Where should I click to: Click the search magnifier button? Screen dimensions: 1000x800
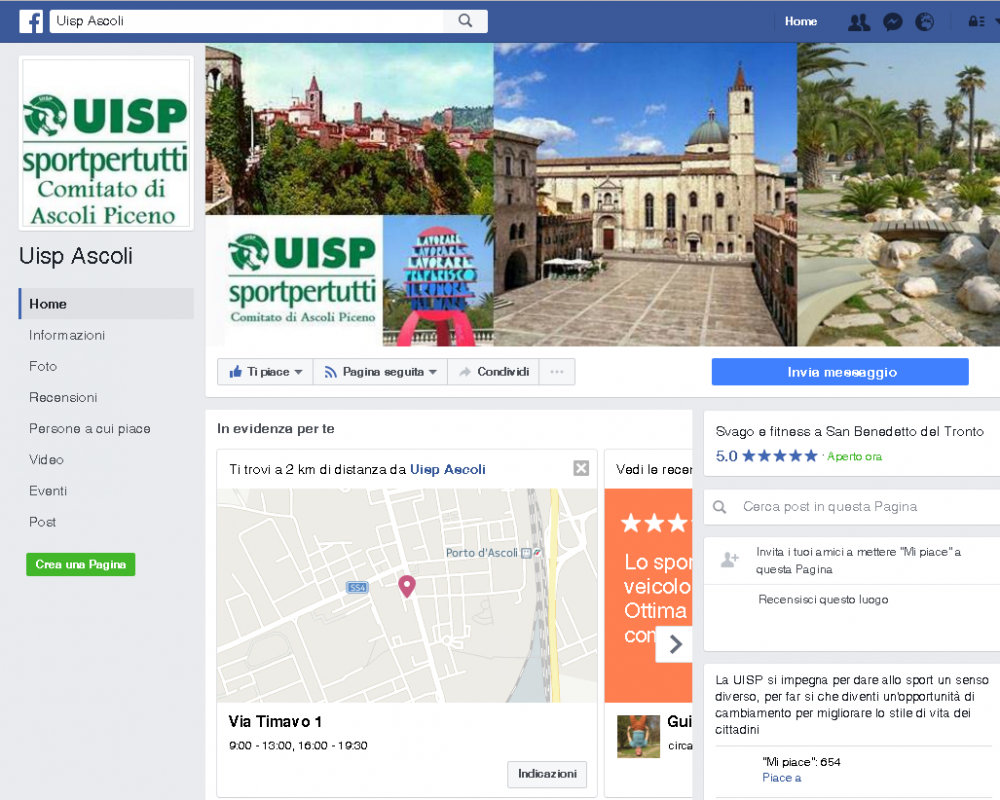(466, 21)
